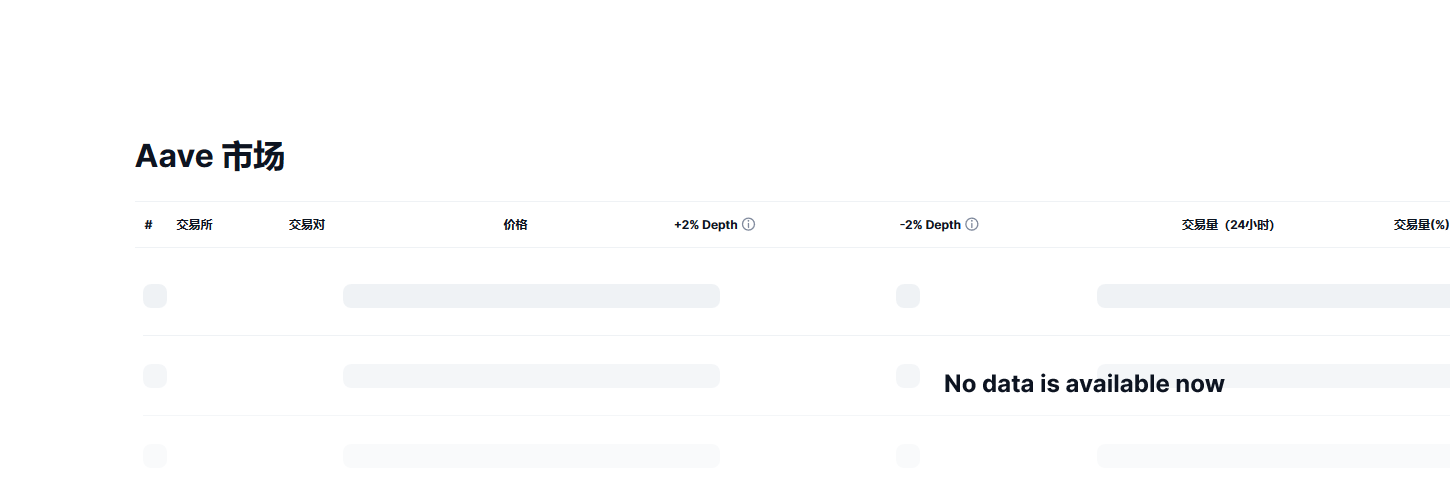This screenshot has width=1450, height=500.
Task: Sort by +2% Depth column label
Action: pos(706,225)
